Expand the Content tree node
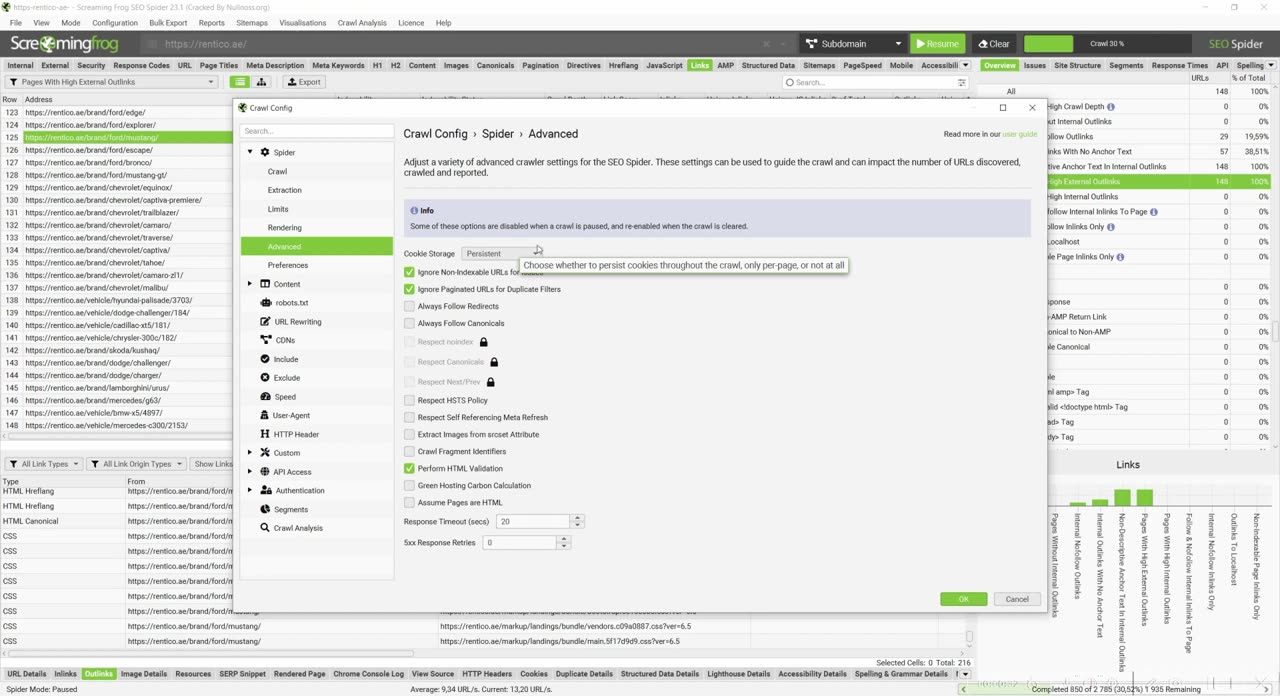The image size is (1280, 696). (250, 284)
